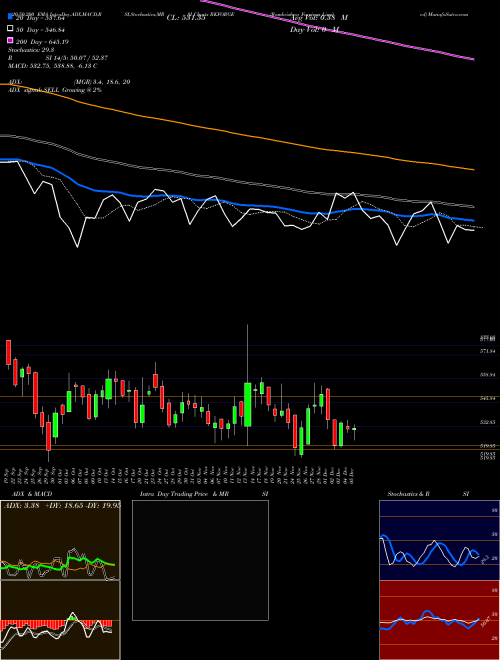The height and width of the screenshot is (660, 500).
Task: Click the Stochastics & RSI panel title
Action: [428, 494]
